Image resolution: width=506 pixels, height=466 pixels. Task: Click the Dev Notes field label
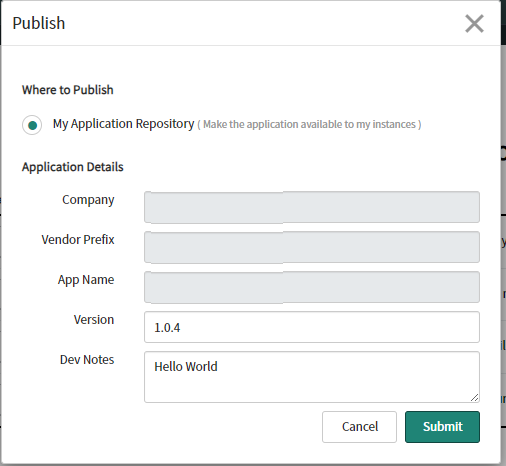(87, 360)
